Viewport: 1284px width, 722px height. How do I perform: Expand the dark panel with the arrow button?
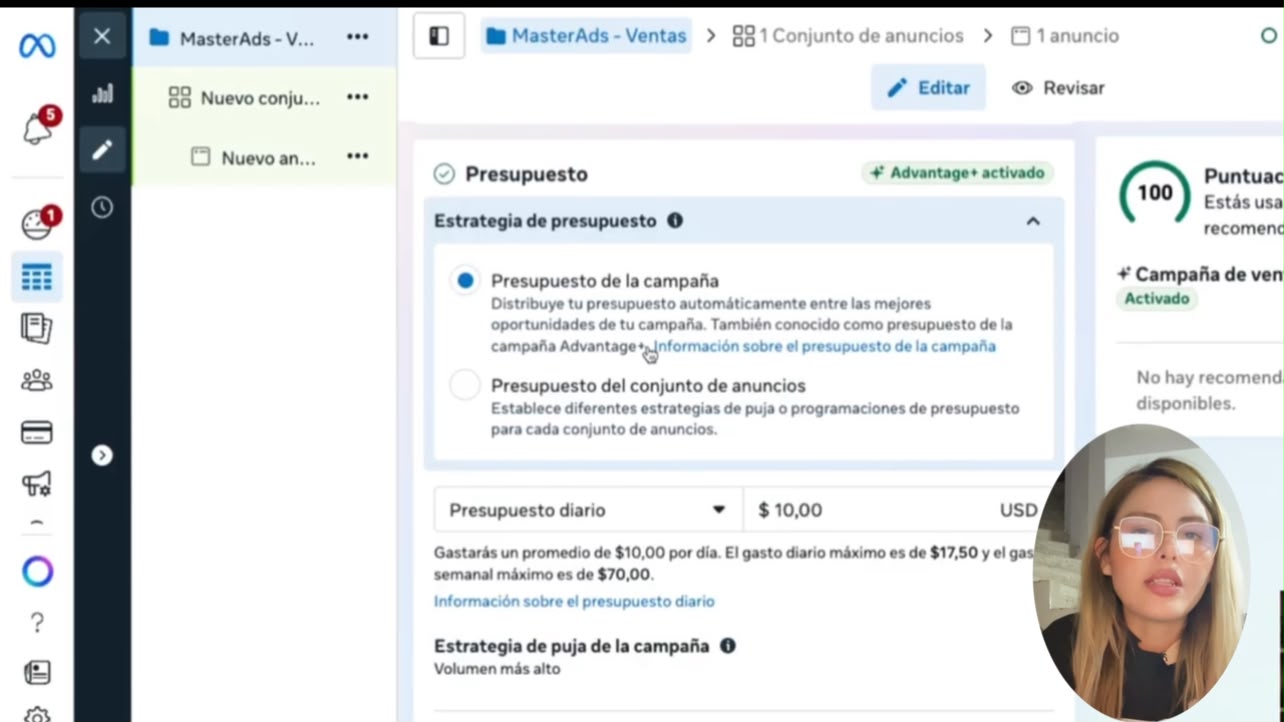click(102, 455)
